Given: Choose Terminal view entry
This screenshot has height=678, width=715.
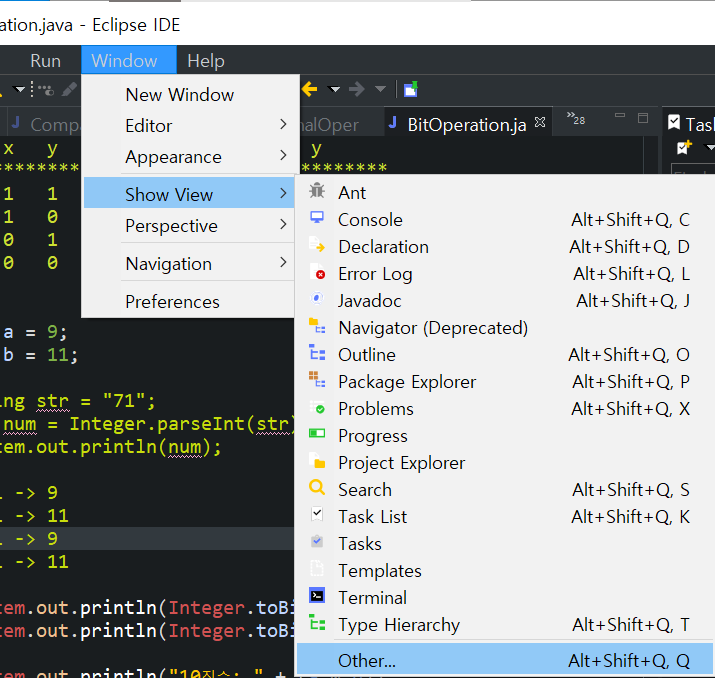Looking at the screenshot, I should tap(504, 598).
